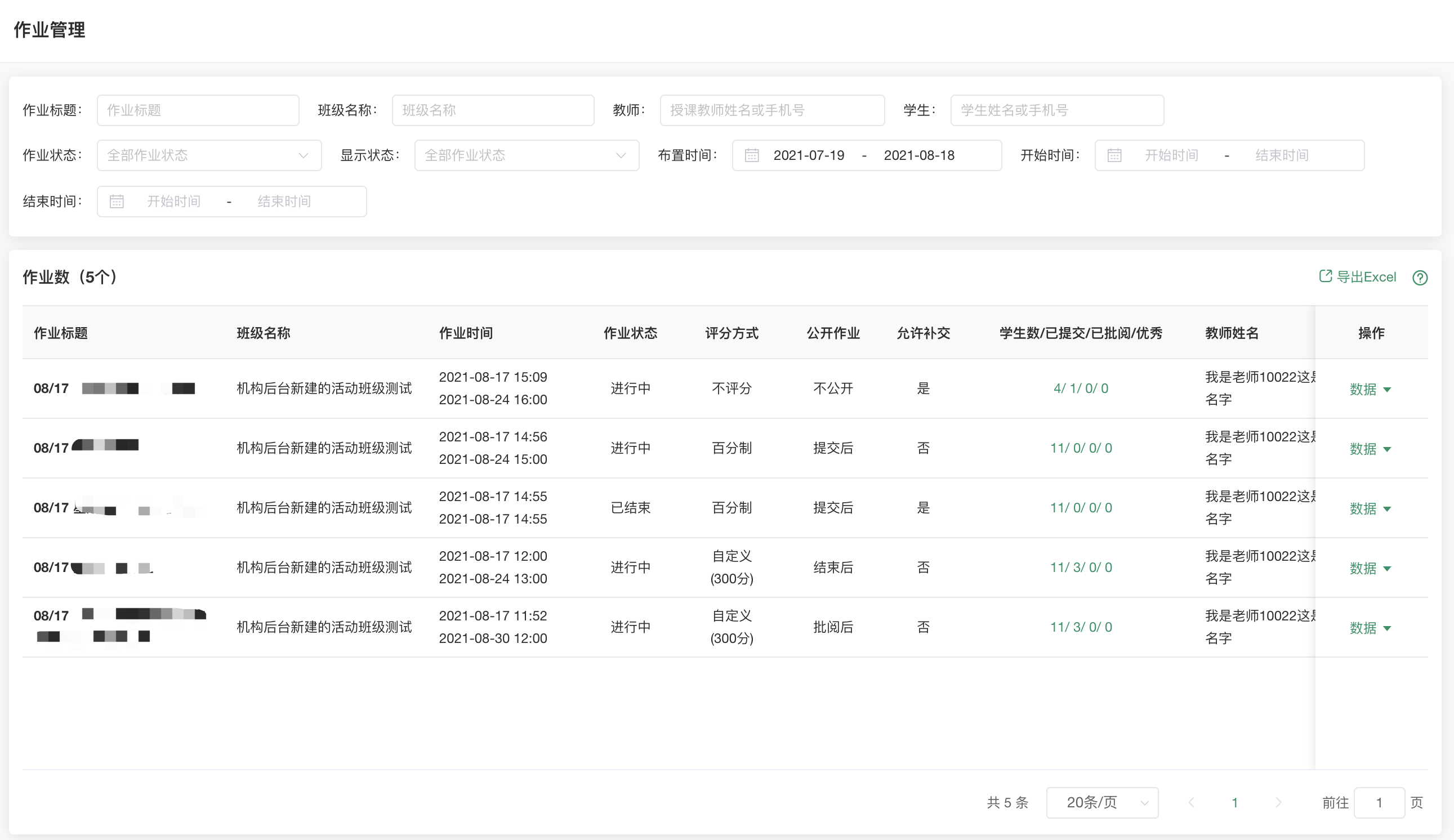Click 批阅后 cell in last row
The image size is (1454, 840).
point(833,627)
